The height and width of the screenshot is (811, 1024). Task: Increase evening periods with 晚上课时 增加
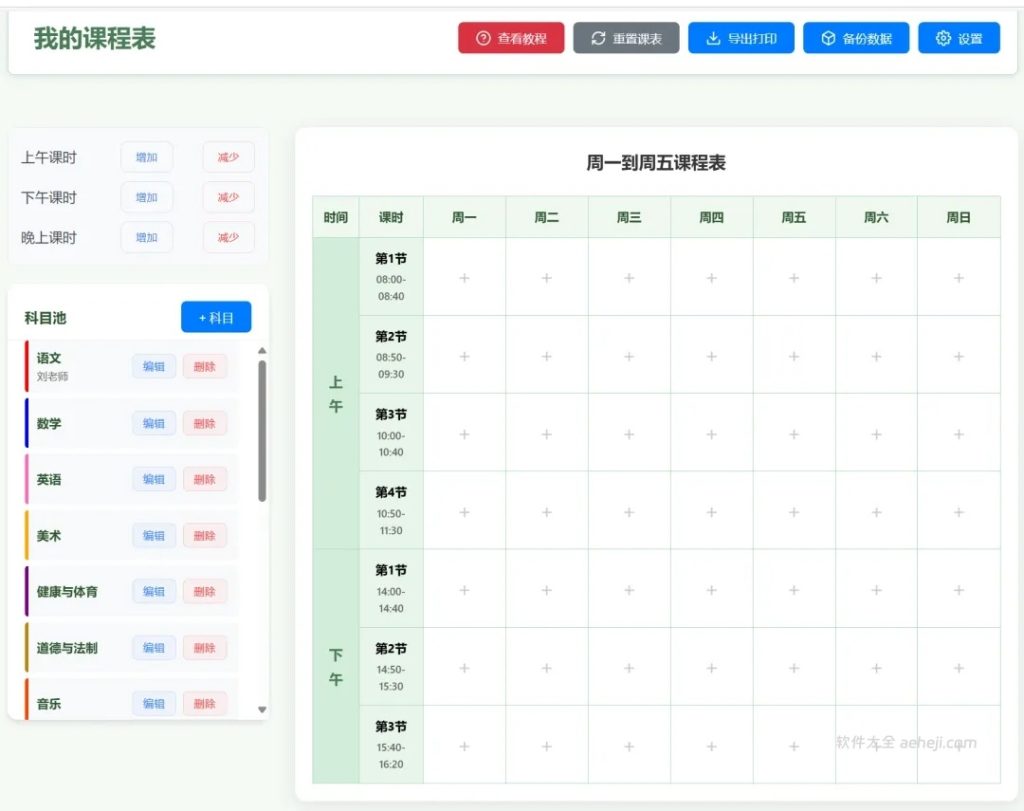146,237
